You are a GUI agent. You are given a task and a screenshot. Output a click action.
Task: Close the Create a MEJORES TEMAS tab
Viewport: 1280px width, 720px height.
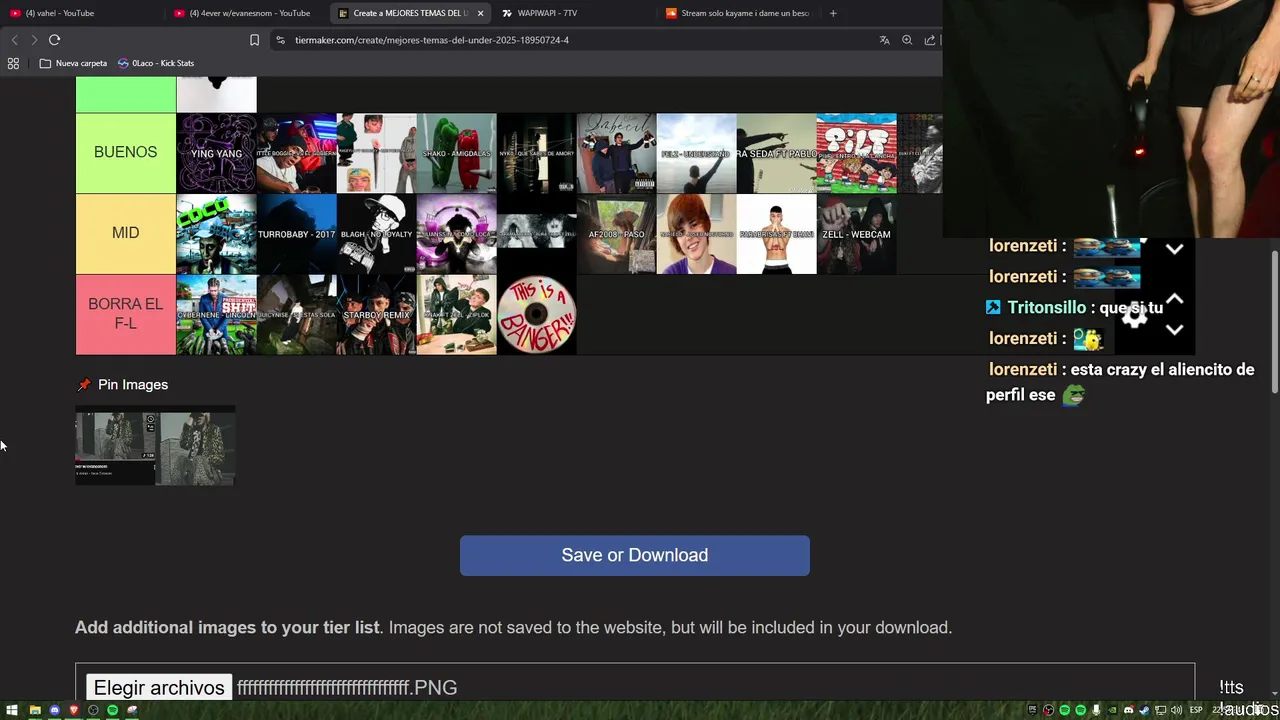pos(480,13)
